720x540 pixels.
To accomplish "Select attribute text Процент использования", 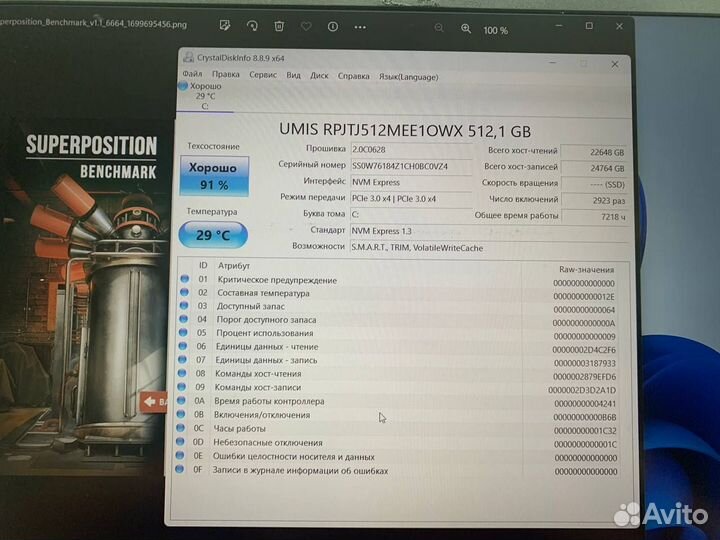I will click(264, 333).
